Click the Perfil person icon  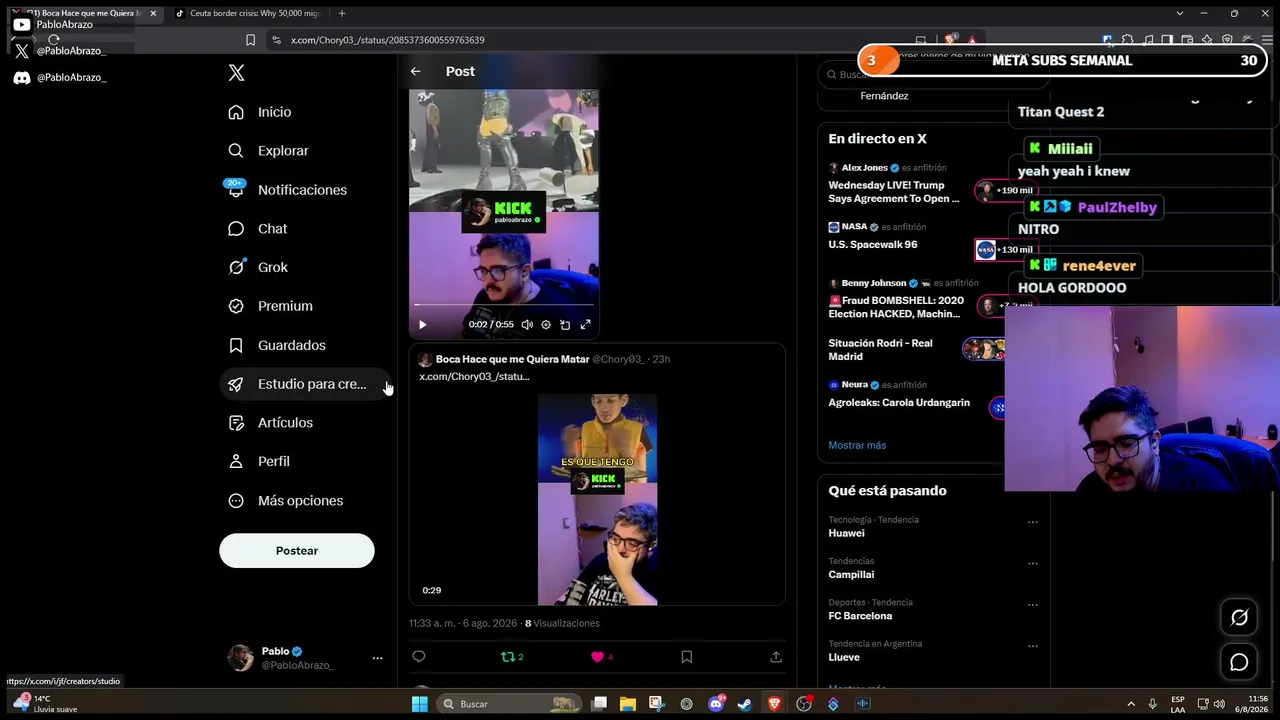(x=236, y=461)
